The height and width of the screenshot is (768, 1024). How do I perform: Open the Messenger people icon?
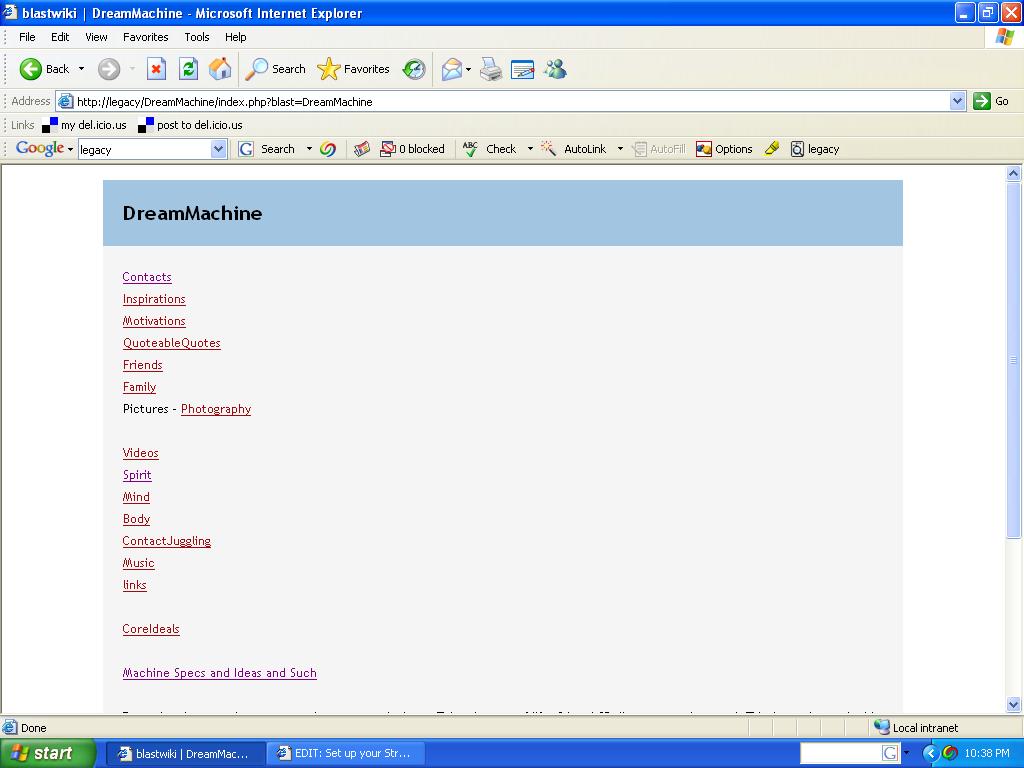click(555, 69)
